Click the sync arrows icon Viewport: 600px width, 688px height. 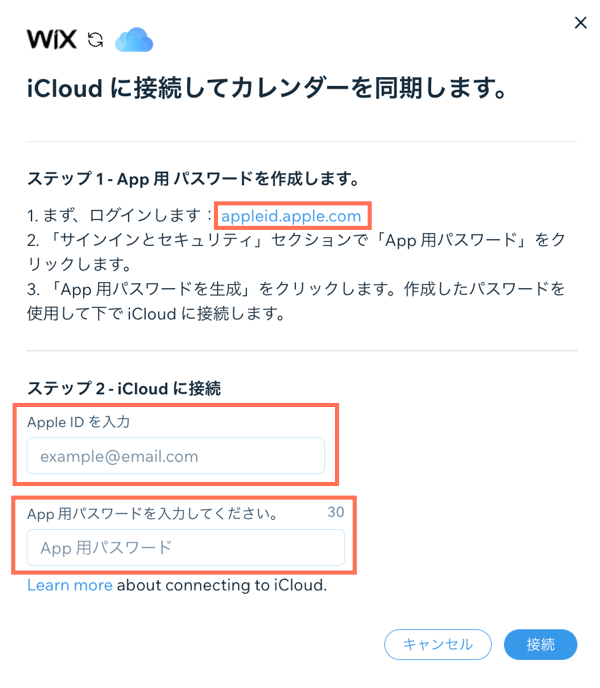click(95, 40)
